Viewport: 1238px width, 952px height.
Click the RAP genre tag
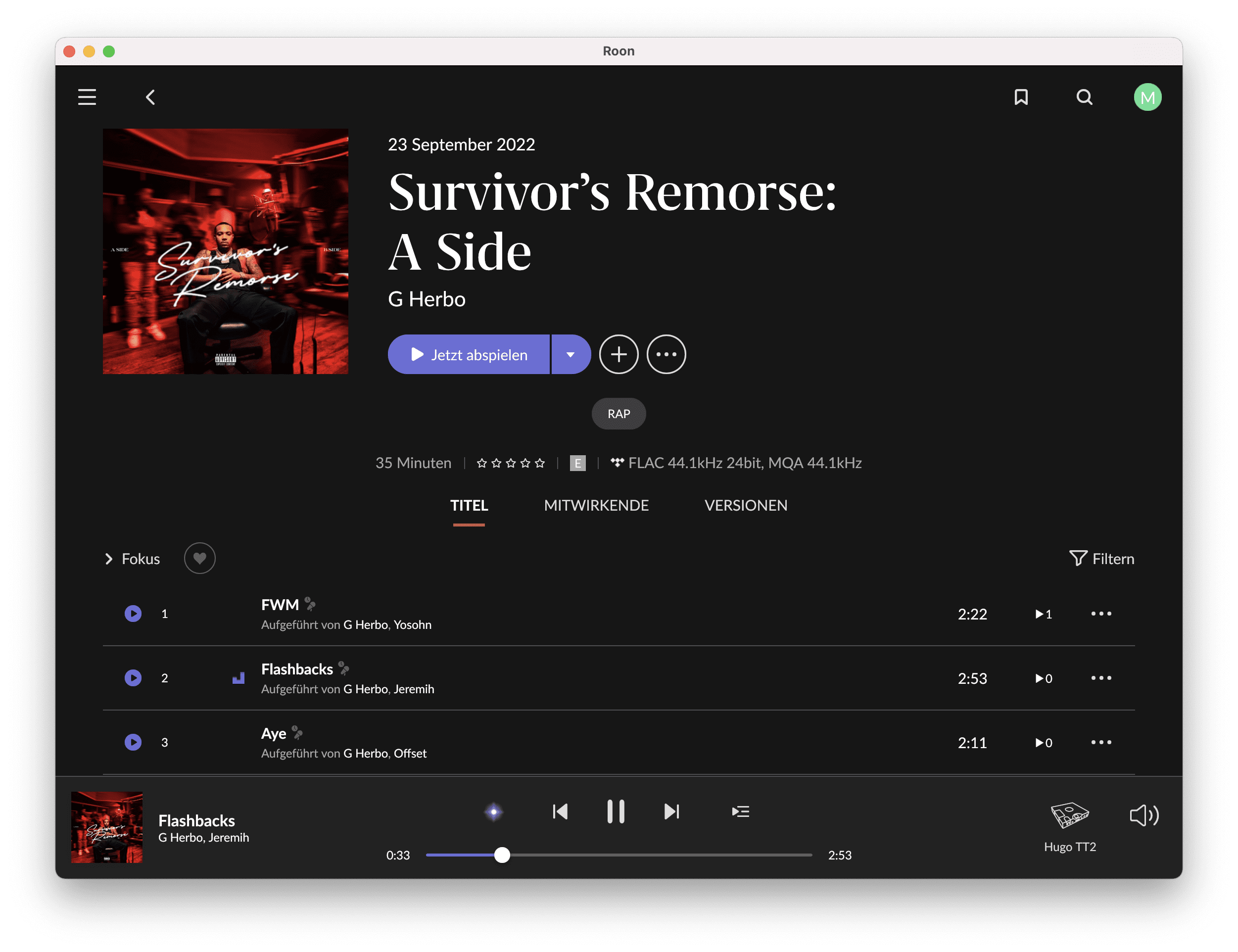[618, 414]
